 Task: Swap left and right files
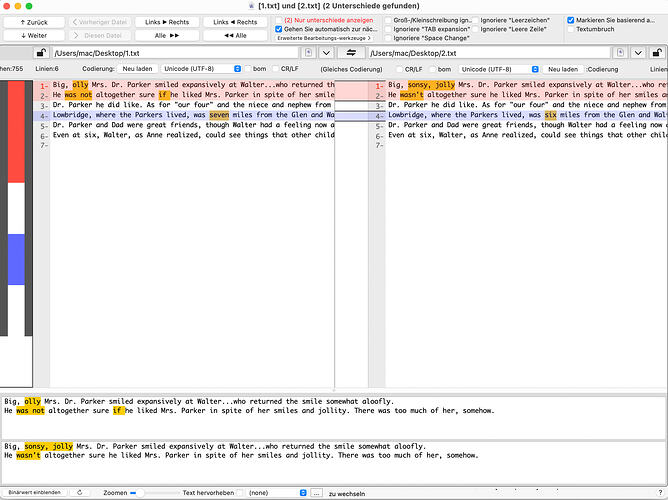(351, 53)
